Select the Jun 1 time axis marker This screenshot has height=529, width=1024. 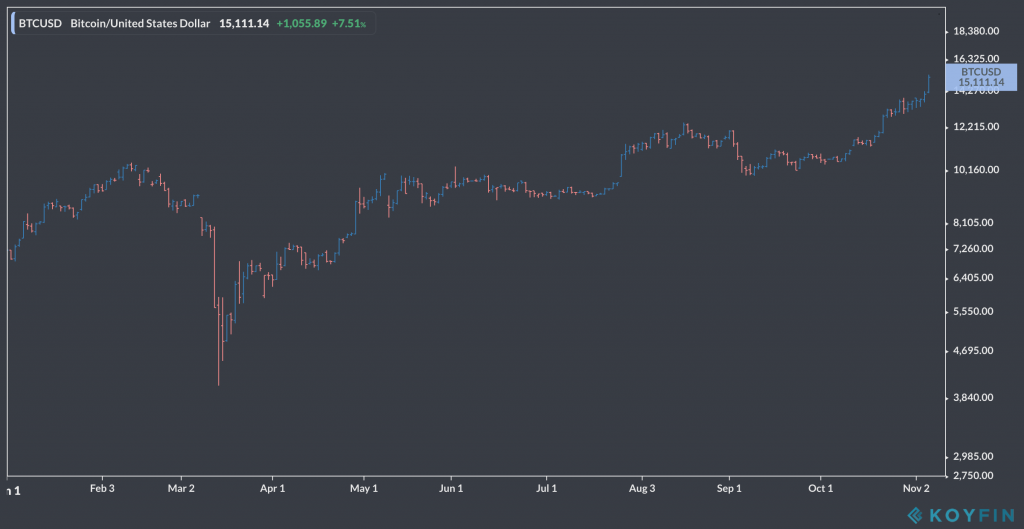451,489
